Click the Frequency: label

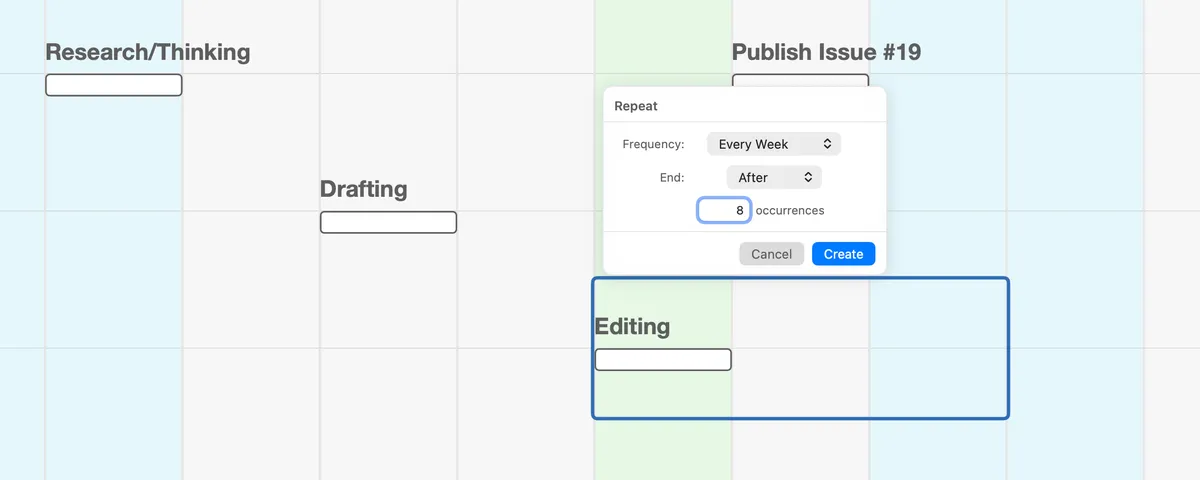pos(653,144)
